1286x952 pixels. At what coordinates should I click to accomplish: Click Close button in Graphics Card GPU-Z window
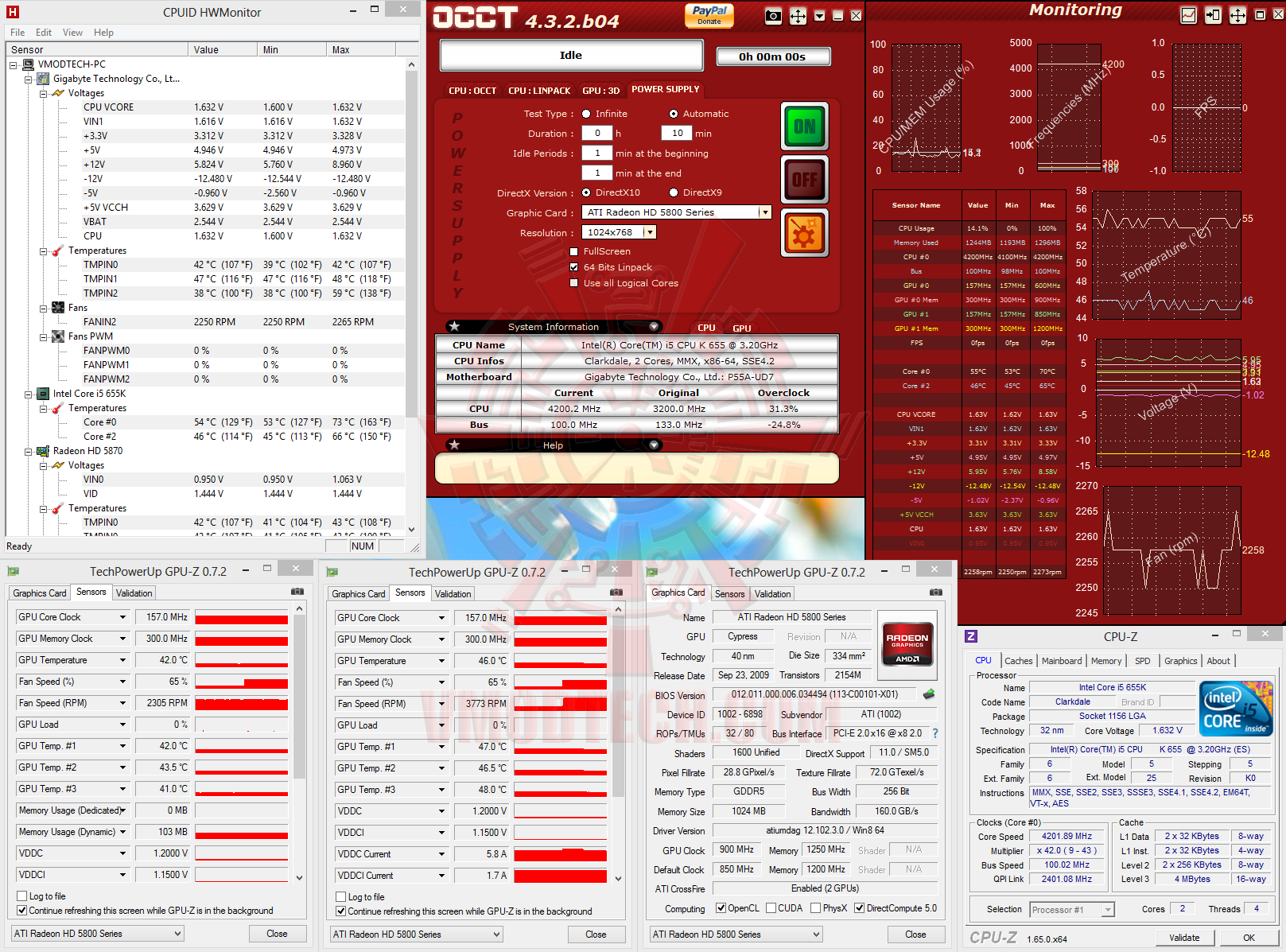pos(915,935)
